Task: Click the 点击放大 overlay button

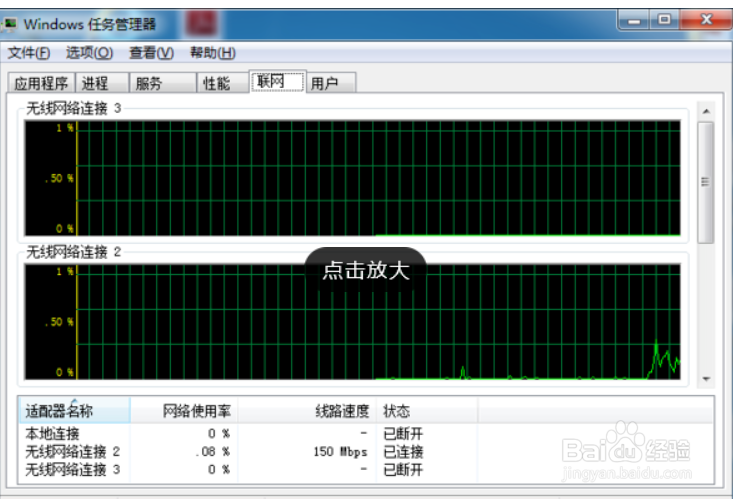Action: click(x=366, y=270)
